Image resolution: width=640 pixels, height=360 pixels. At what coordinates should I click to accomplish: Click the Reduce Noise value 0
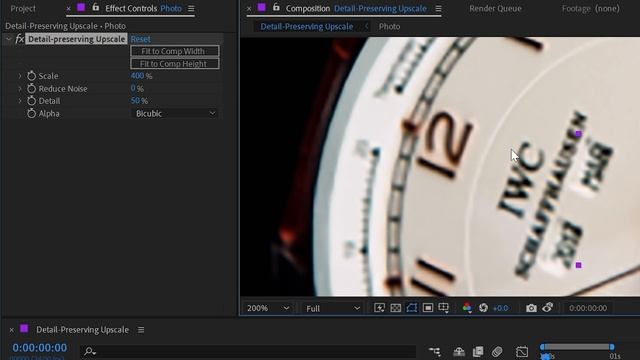coord(133,88)
